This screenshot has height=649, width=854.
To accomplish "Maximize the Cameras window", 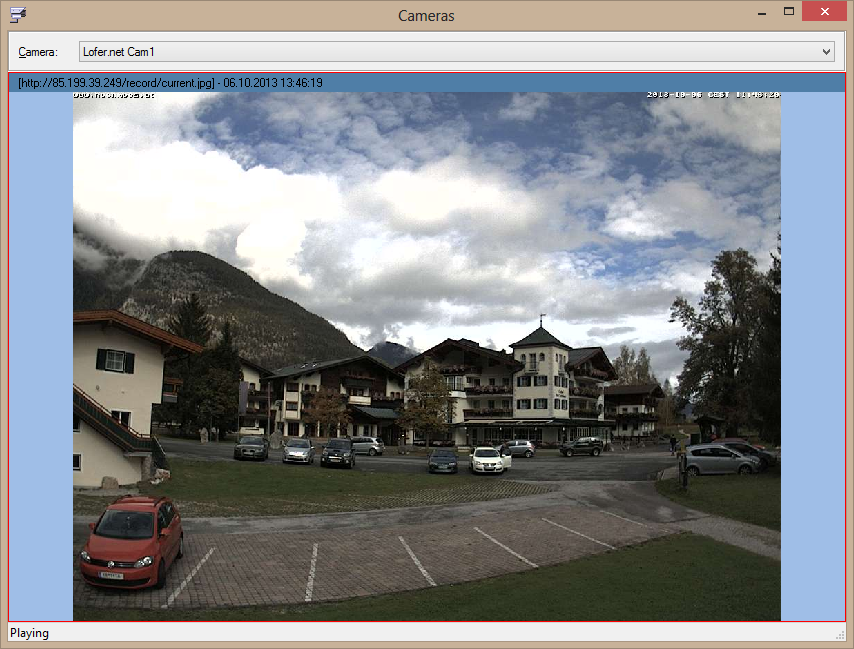I will tap(789, 13).
